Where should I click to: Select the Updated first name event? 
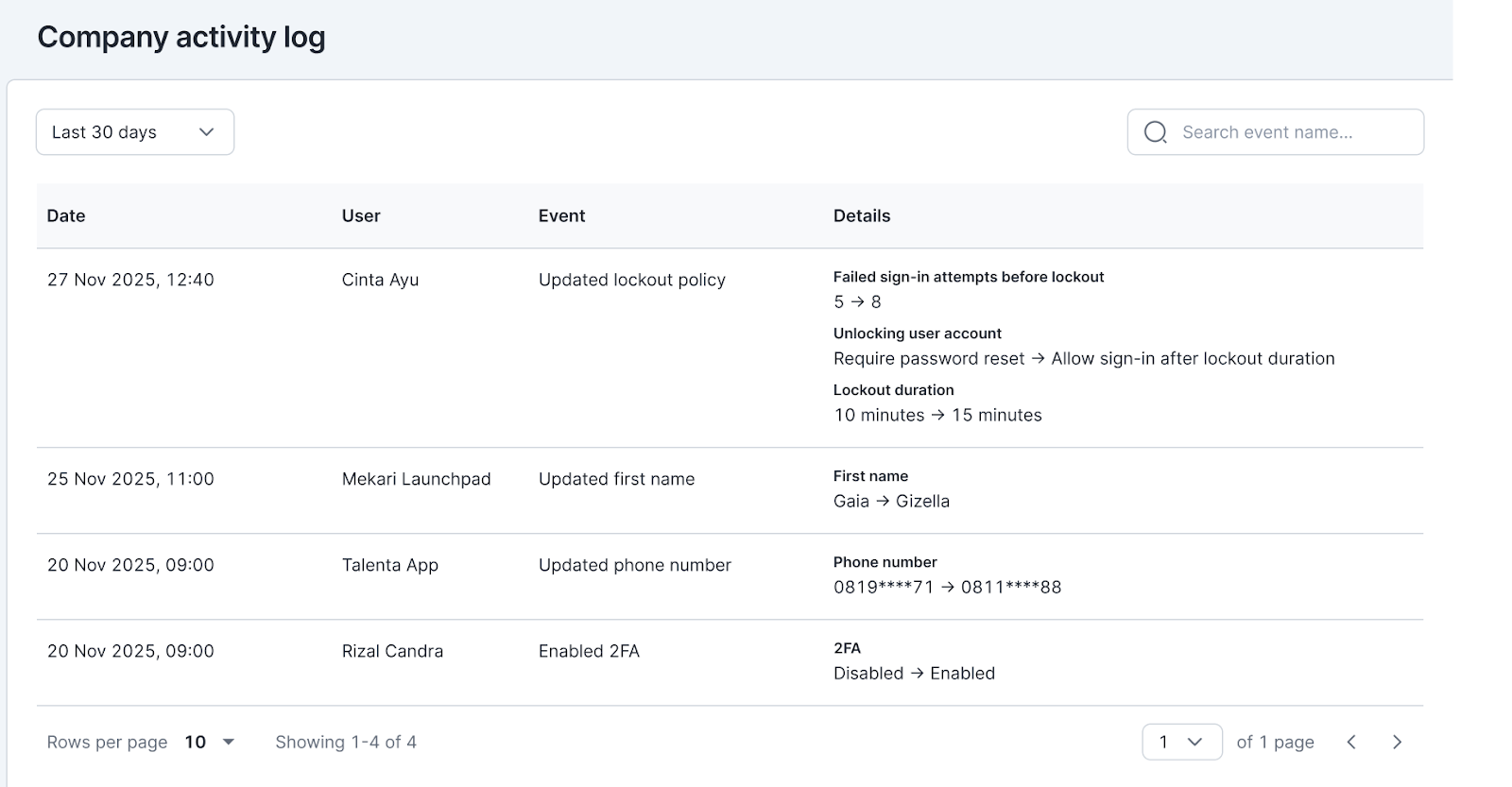tap(616, 479)
